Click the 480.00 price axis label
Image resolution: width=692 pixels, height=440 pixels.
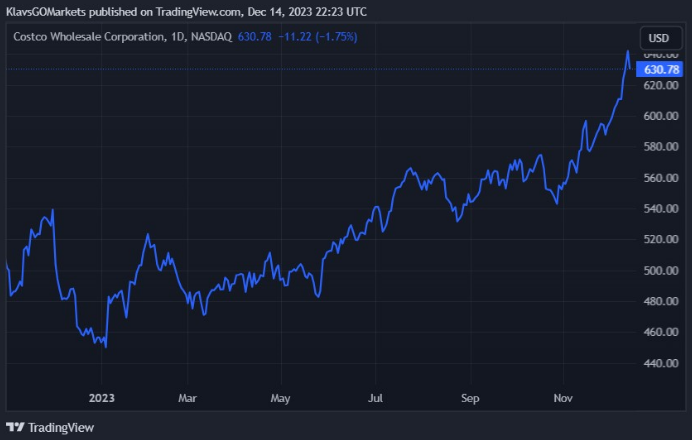pos(661,301)
